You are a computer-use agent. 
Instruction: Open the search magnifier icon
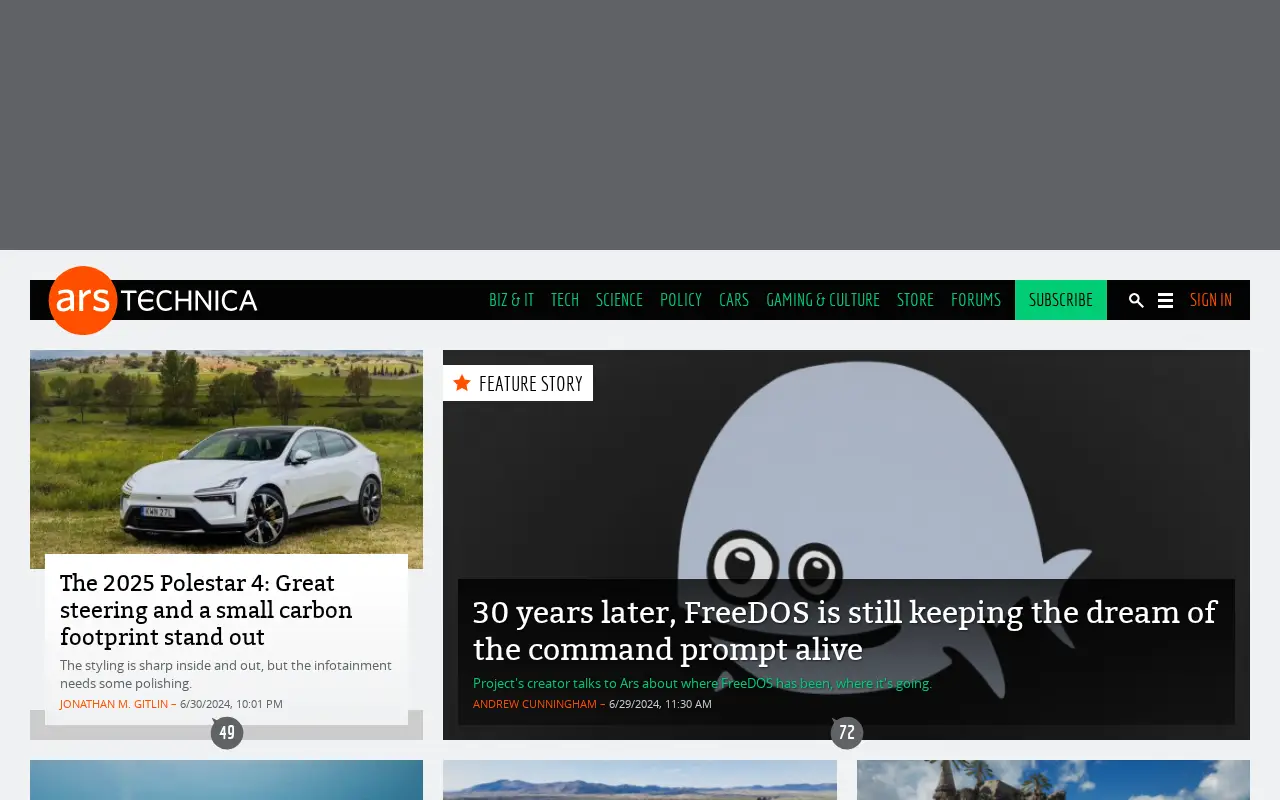tap(1136, 300)
